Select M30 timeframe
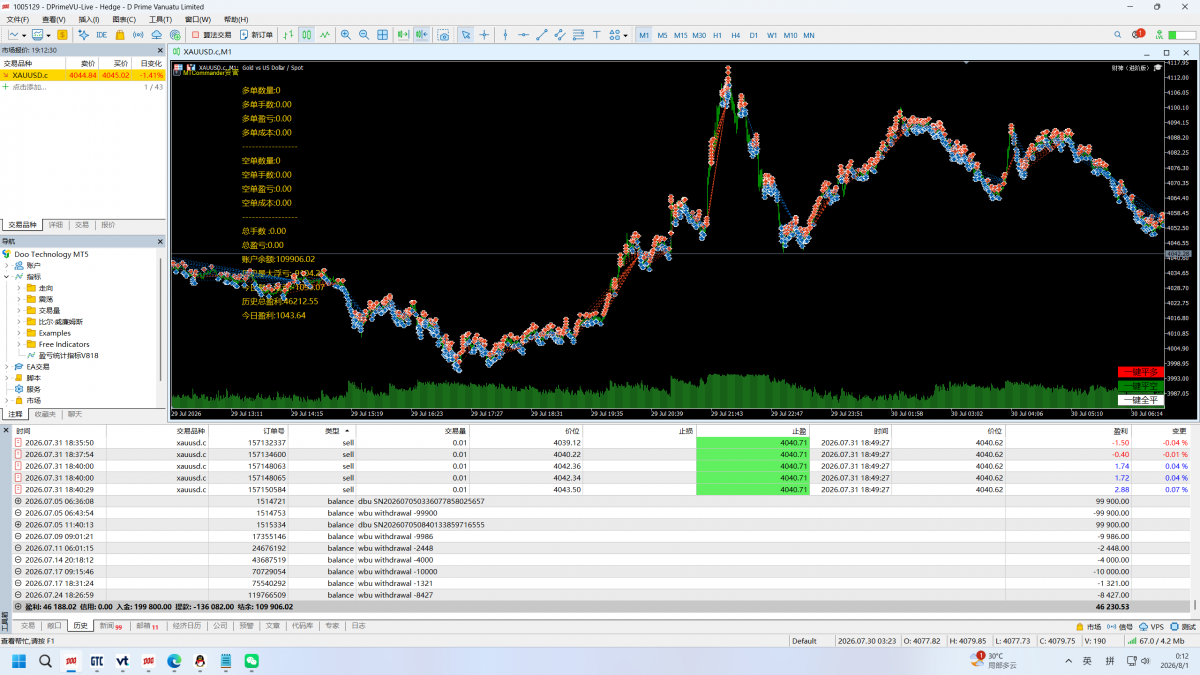The image size is (1200, 675). (699, 35)
